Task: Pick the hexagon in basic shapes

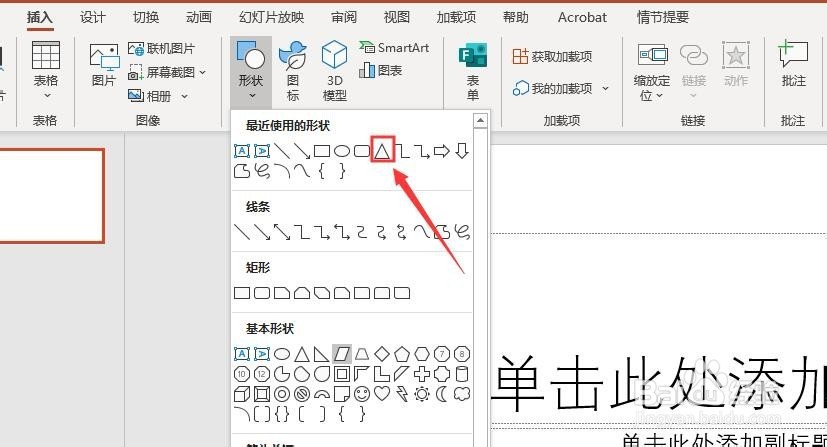Action: click(x=422, y=354)
